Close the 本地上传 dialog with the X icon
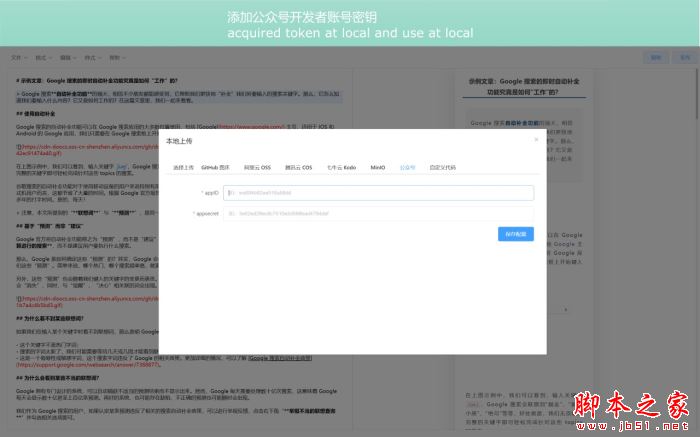700x437 pixels. point(536,140)
